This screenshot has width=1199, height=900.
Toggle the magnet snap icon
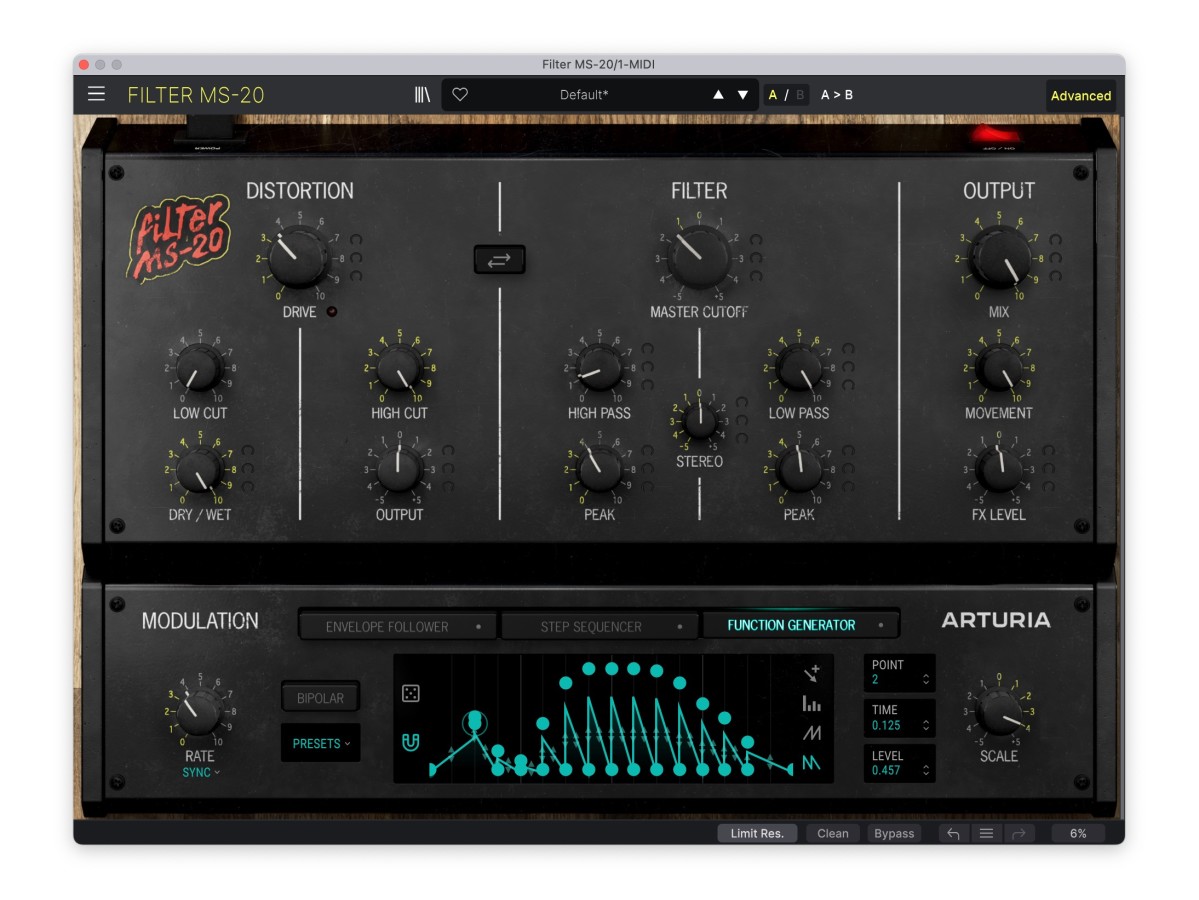point(410,742)
